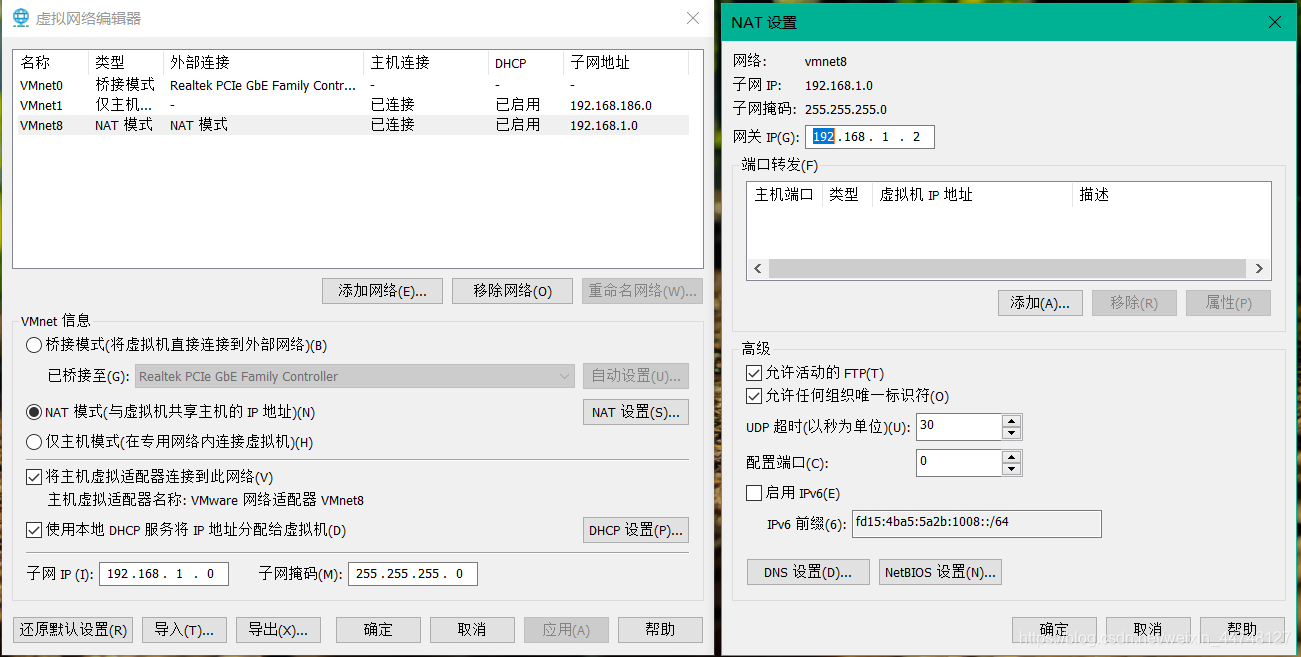The width and height of the screenshot is (1301, 657).
Task: Click 移除(R) in NAT settings
Action: click(x=1134, y=303)
